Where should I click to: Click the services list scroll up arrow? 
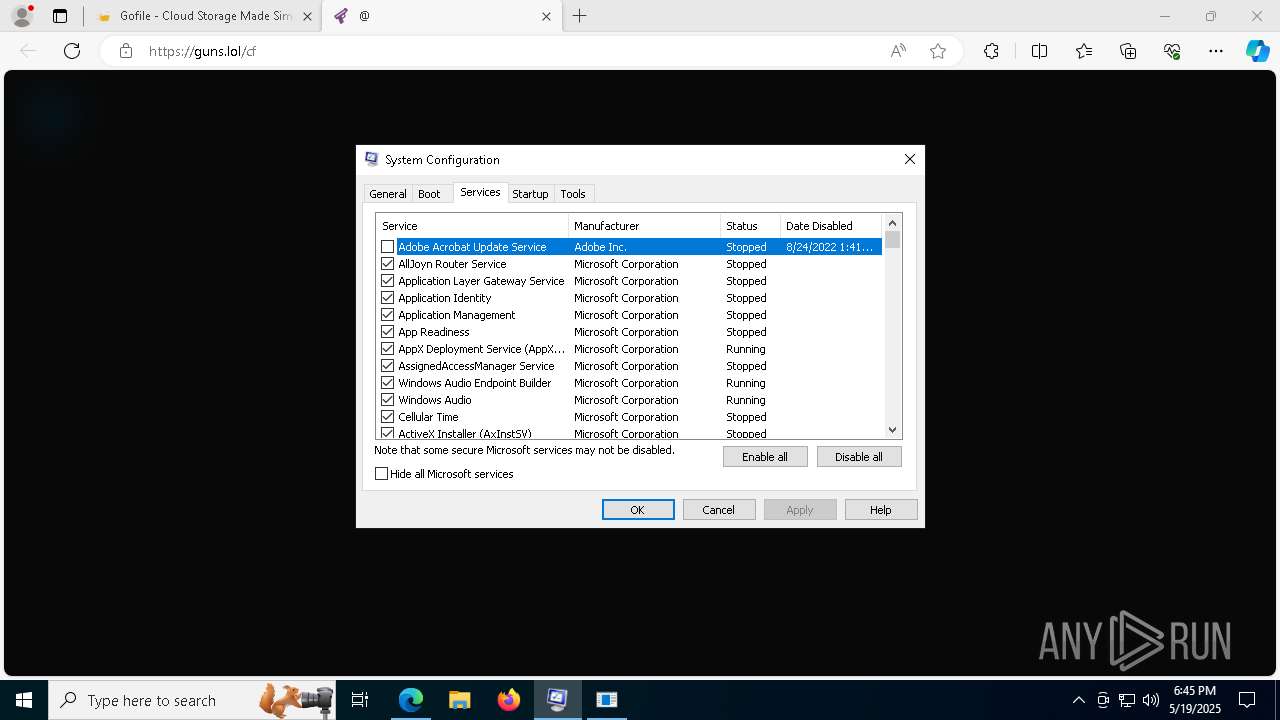(x=893, y=222)
